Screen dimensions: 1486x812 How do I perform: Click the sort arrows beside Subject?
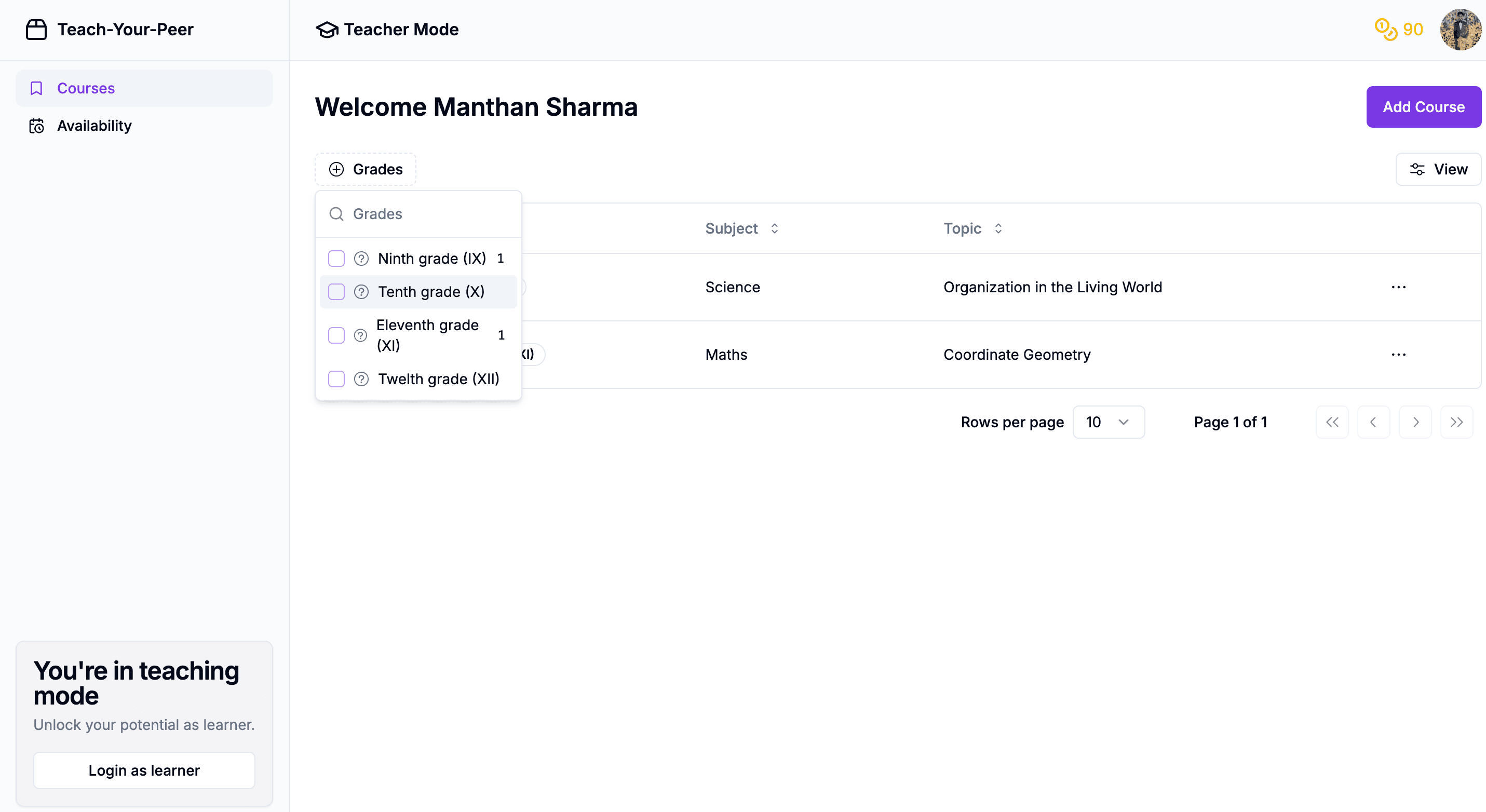tap(774, 228)
